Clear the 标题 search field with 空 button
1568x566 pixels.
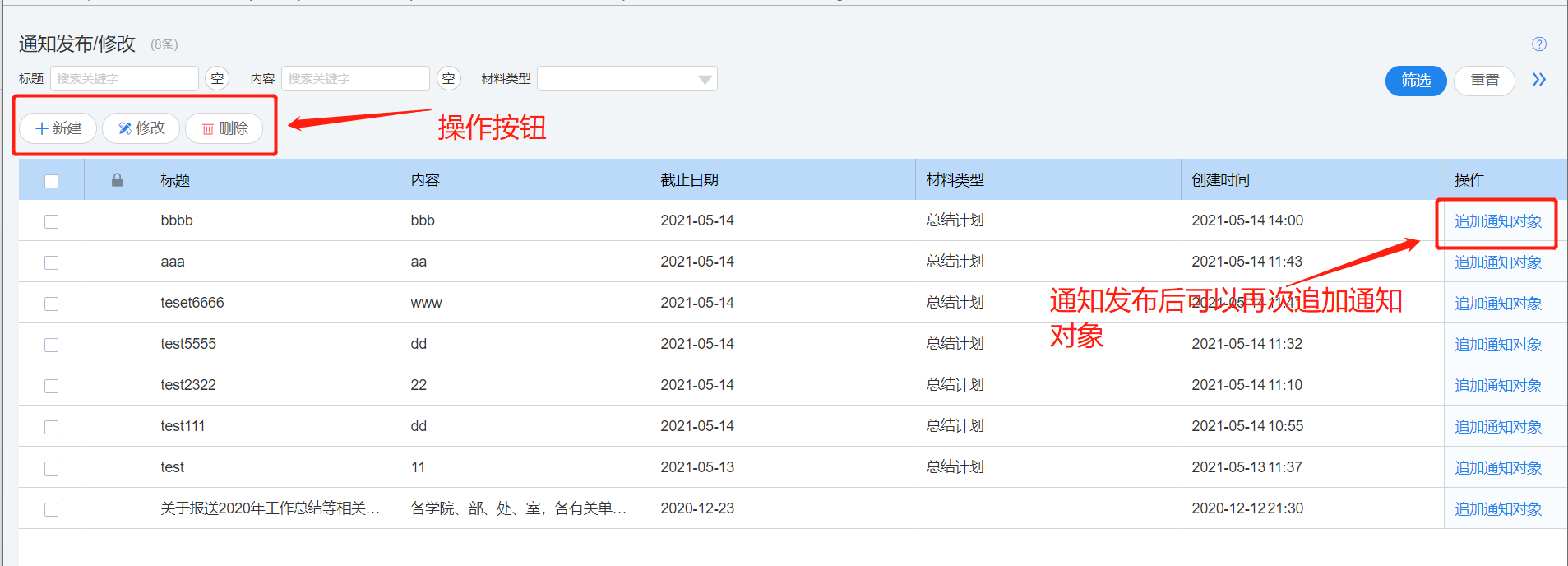217,79
